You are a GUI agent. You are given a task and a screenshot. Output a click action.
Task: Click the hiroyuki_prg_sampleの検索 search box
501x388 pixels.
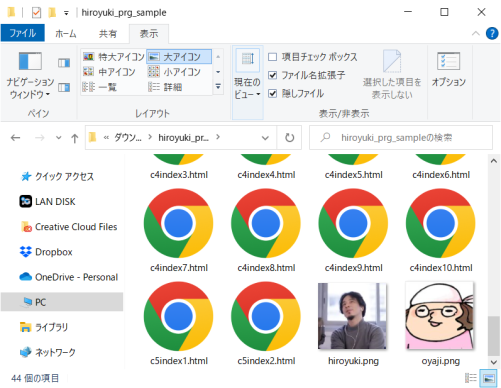[x=401, y=138]
